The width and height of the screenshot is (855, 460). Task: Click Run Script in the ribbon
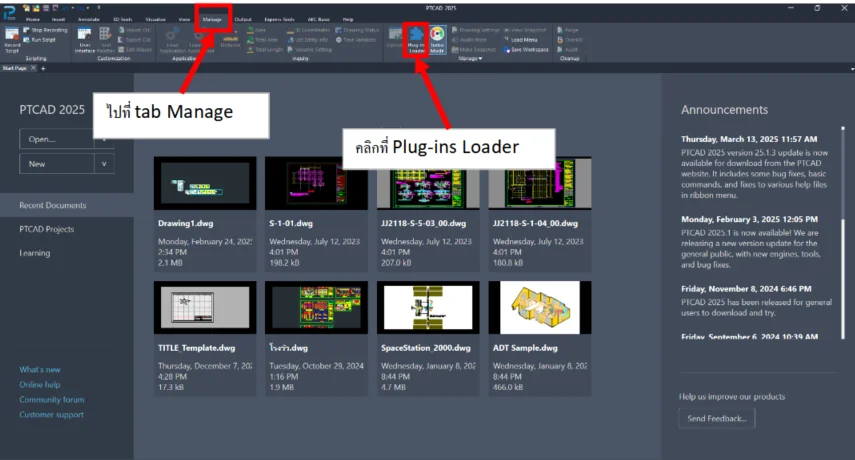[40, 40]
